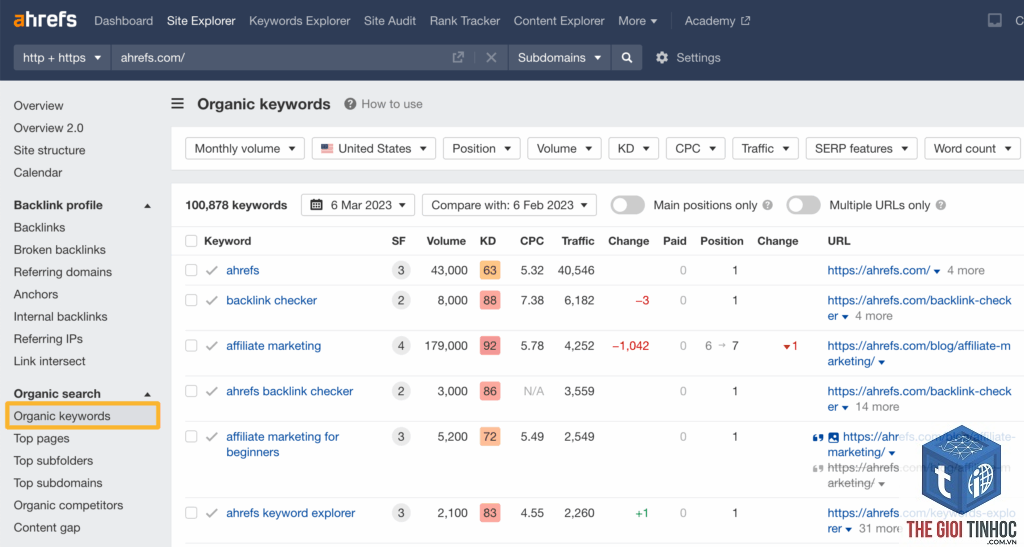This screenshot has width=1024, height=547.
Task: Open the Word count filter dropdown
Action: coord(972,149)
